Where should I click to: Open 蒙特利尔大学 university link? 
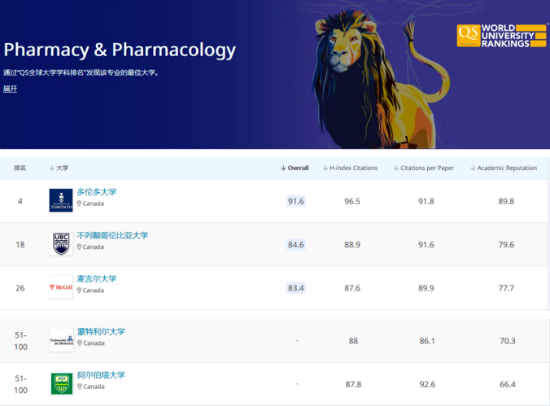pyautogui.click(x=101, y=332)
